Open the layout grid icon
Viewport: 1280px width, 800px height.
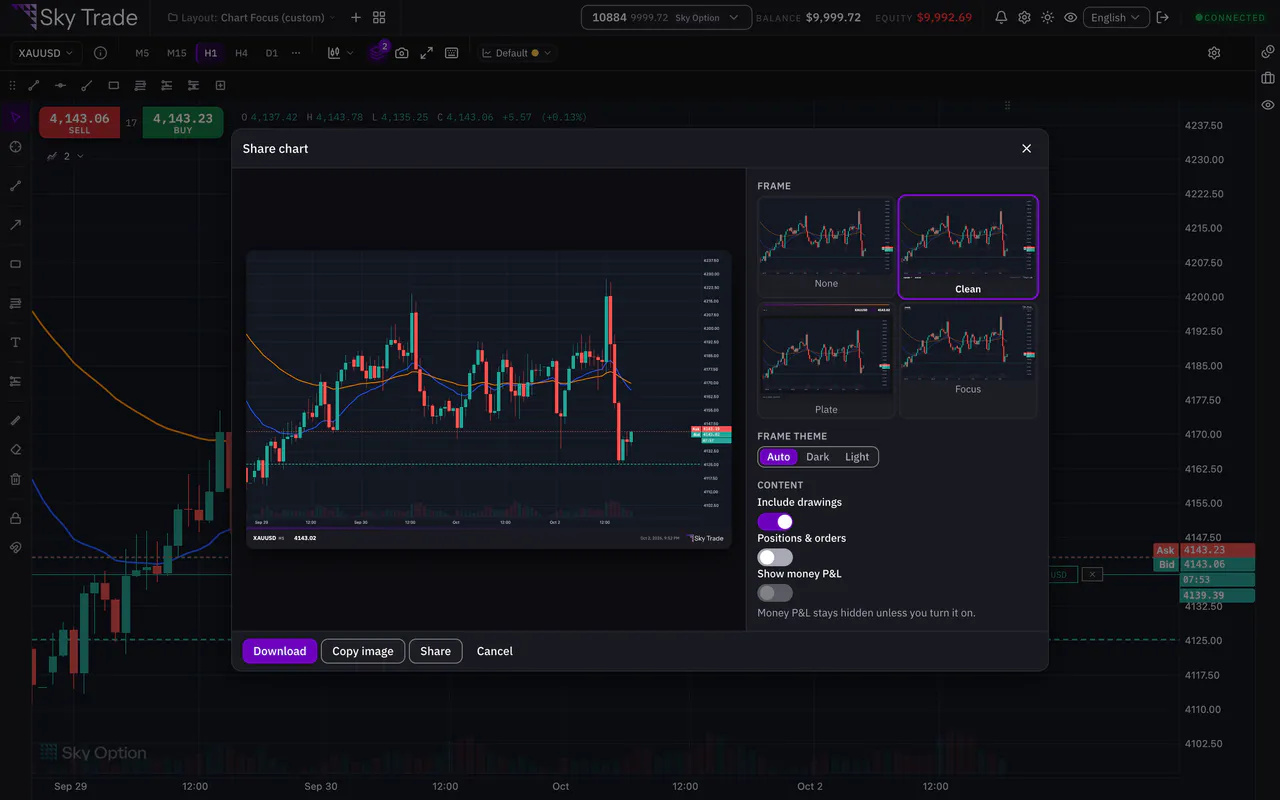tap(379, 18)
